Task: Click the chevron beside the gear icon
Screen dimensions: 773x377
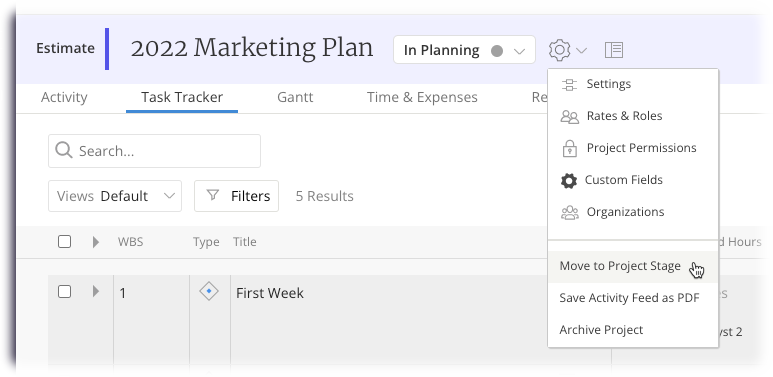Action: pyautogui.click(x=581, y=50)
